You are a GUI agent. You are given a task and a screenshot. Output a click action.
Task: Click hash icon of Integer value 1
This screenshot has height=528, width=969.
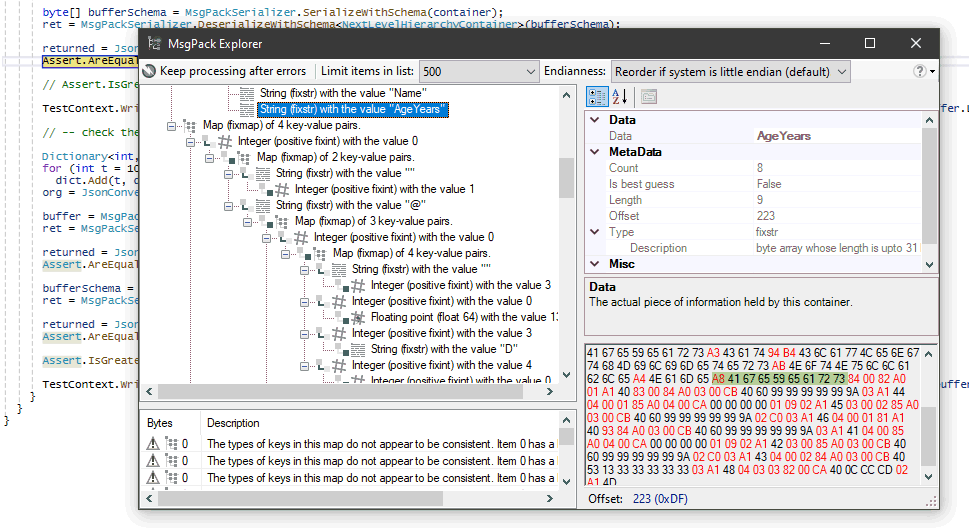coord(282,190)
